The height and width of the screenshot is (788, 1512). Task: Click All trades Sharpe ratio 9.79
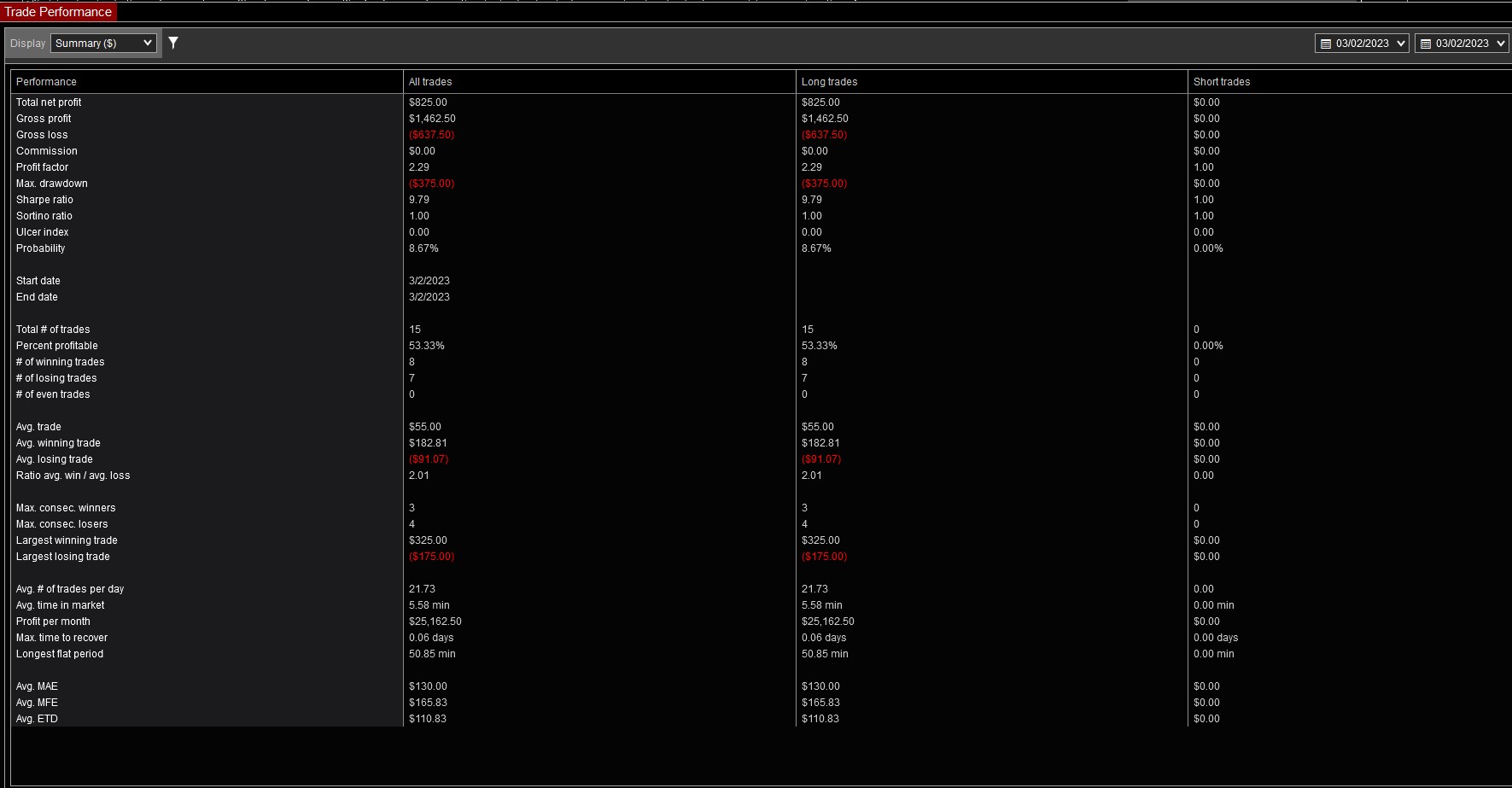tap(419, 200)
